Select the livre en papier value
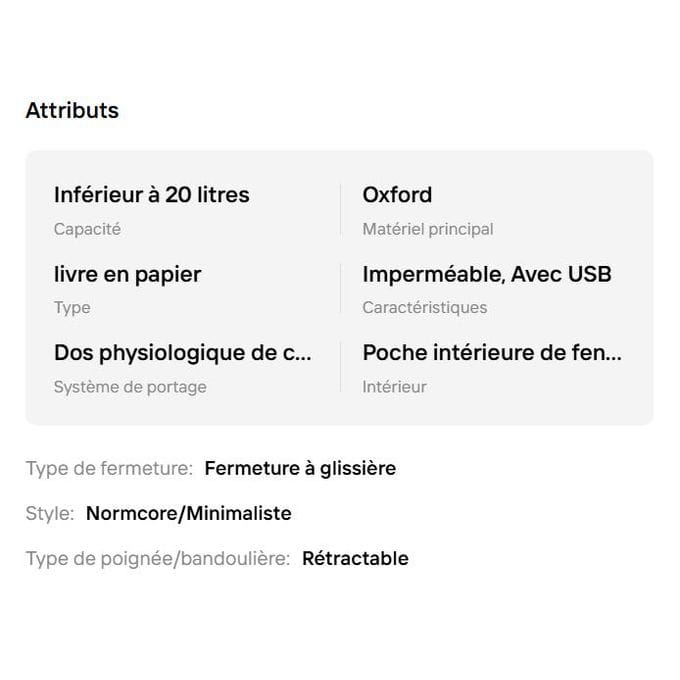This screenshot has width=680, height=680. click(x=128, y=275)
